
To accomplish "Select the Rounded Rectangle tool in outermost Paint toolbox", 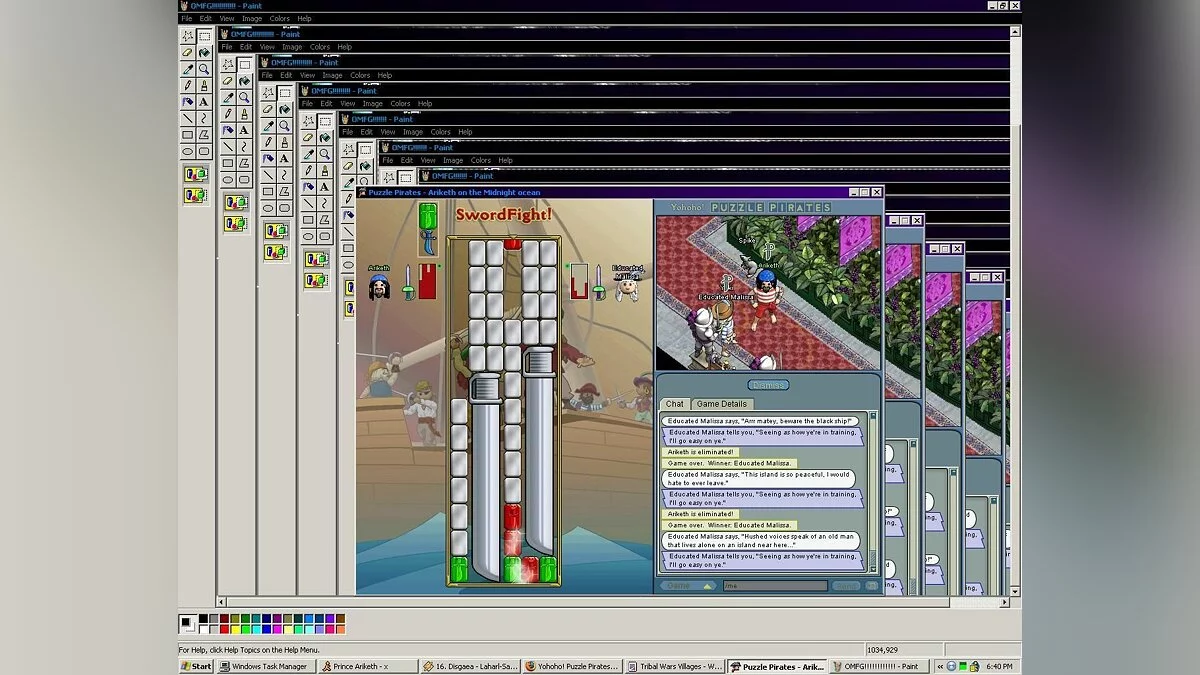I will pos(204,152).
